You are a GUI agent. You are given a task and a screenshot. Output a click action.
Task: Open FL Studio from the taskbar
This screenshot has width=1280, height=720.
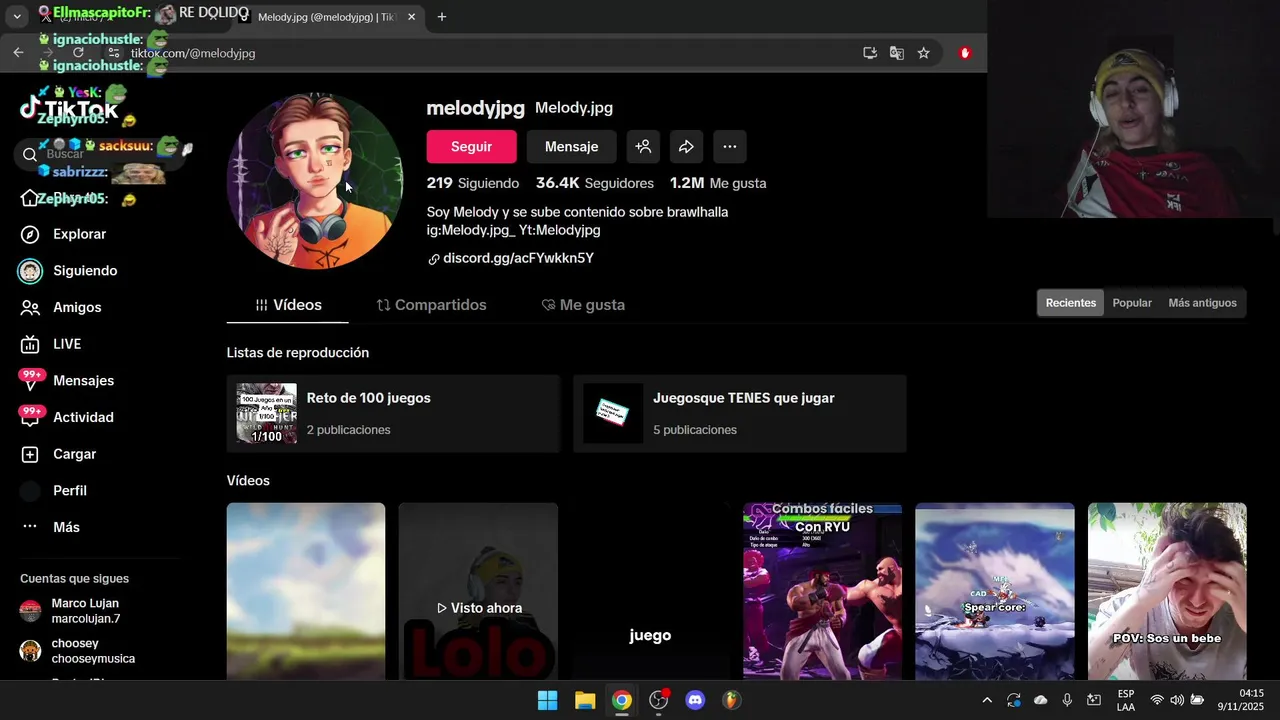pos(733,700)
